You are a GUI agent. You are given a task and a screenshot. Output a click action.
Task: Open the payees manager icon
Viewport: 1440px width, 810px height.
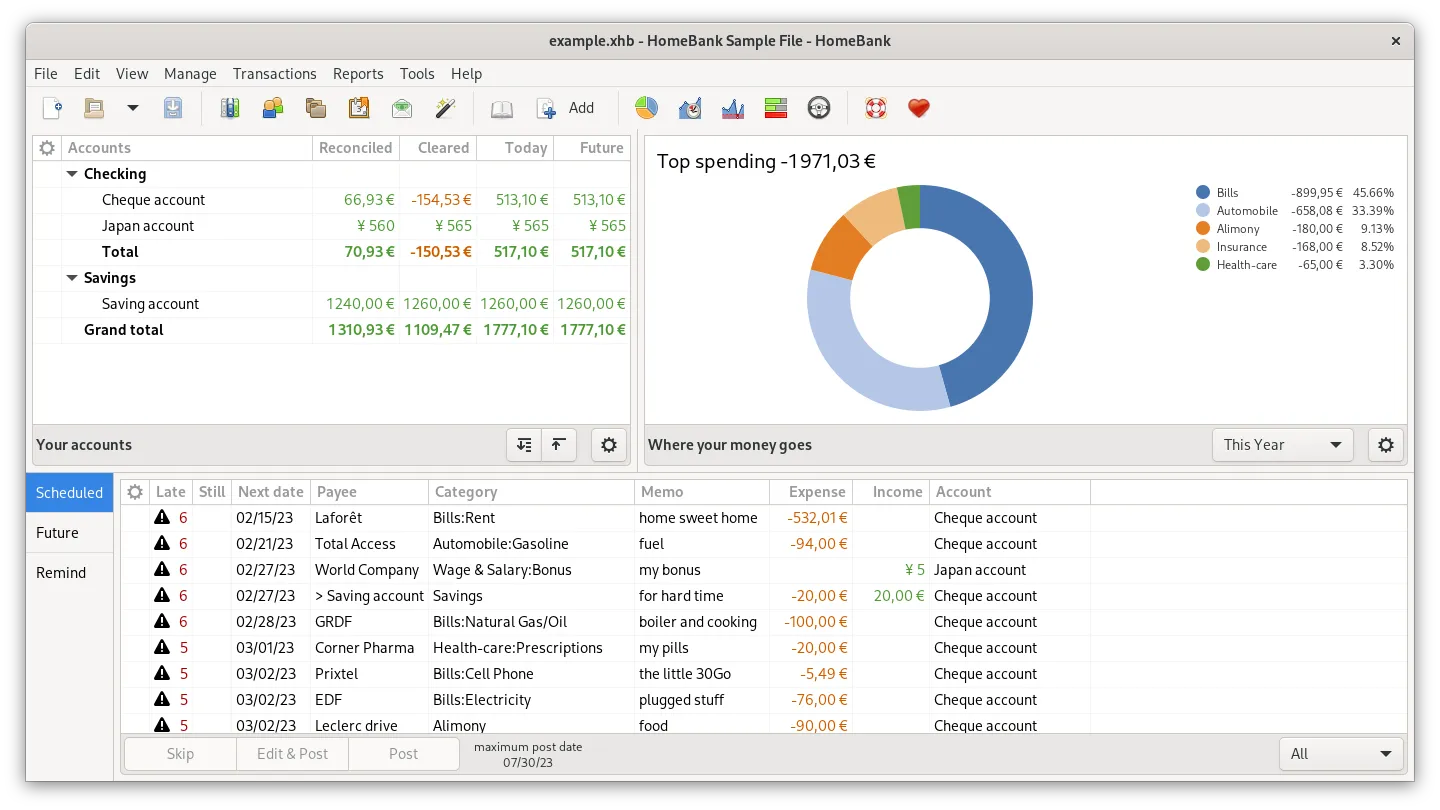click(x=273, y=108)
